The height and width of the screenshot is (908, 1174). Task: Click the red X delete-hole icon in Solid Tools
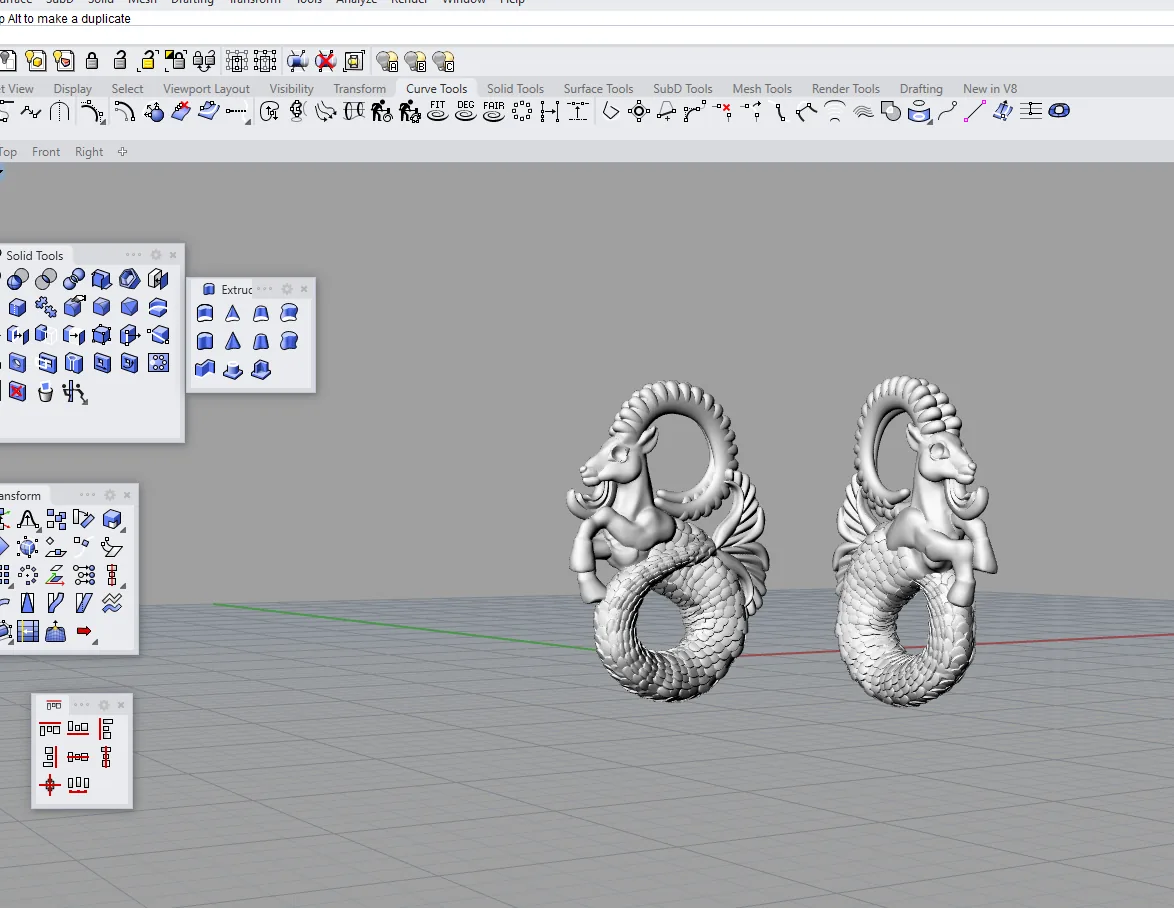click(17, 391)
